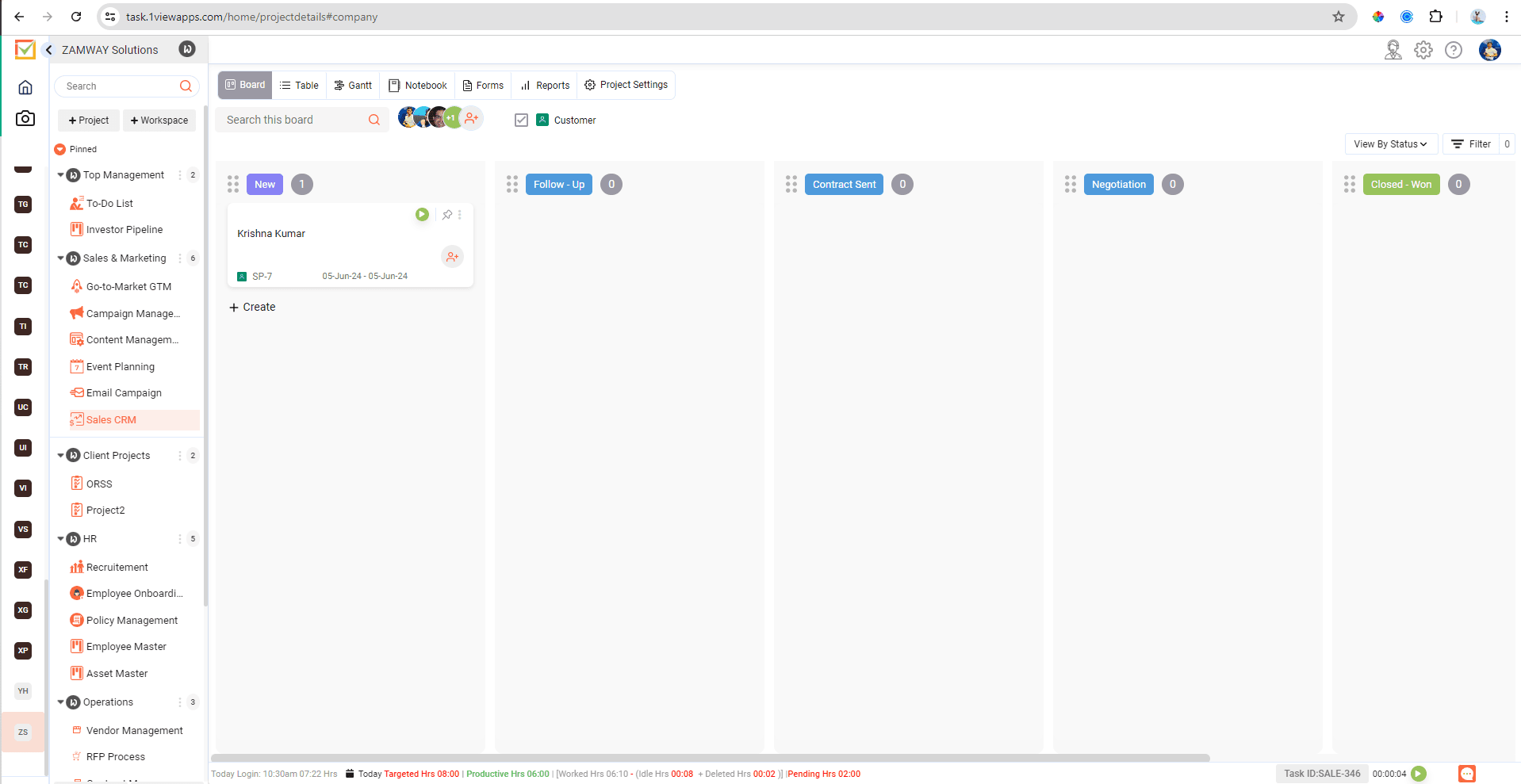The width and height of the screenshot is (1521, 784).
Task: Click the Filter button
Action: [1470, 144]
